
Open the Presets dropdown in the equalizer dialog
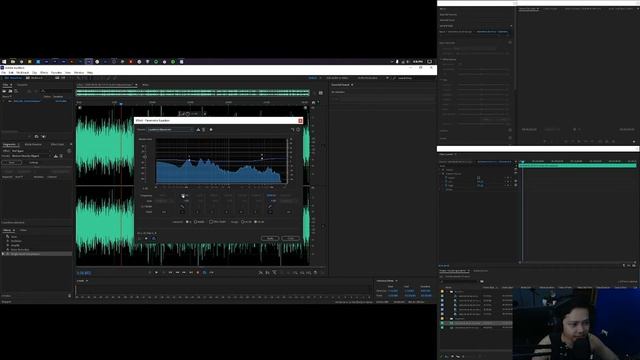pyautogui.click(x=171, y=129)
